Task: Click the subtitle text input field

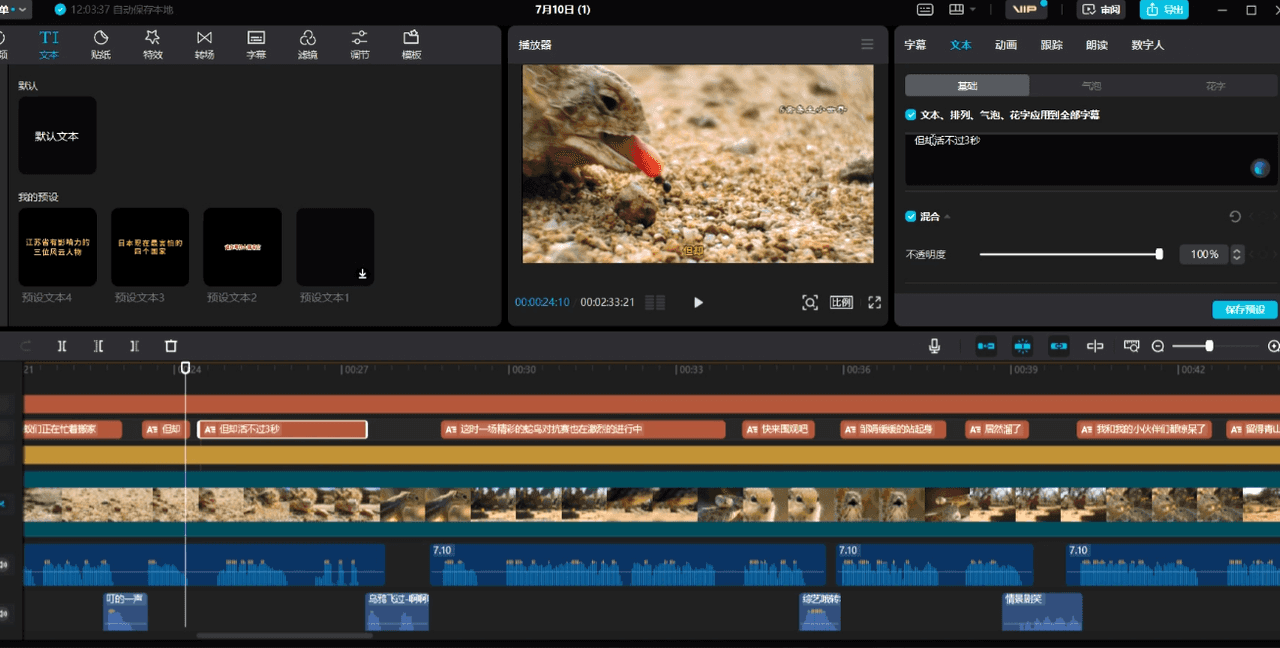Action: point(1091,159)
